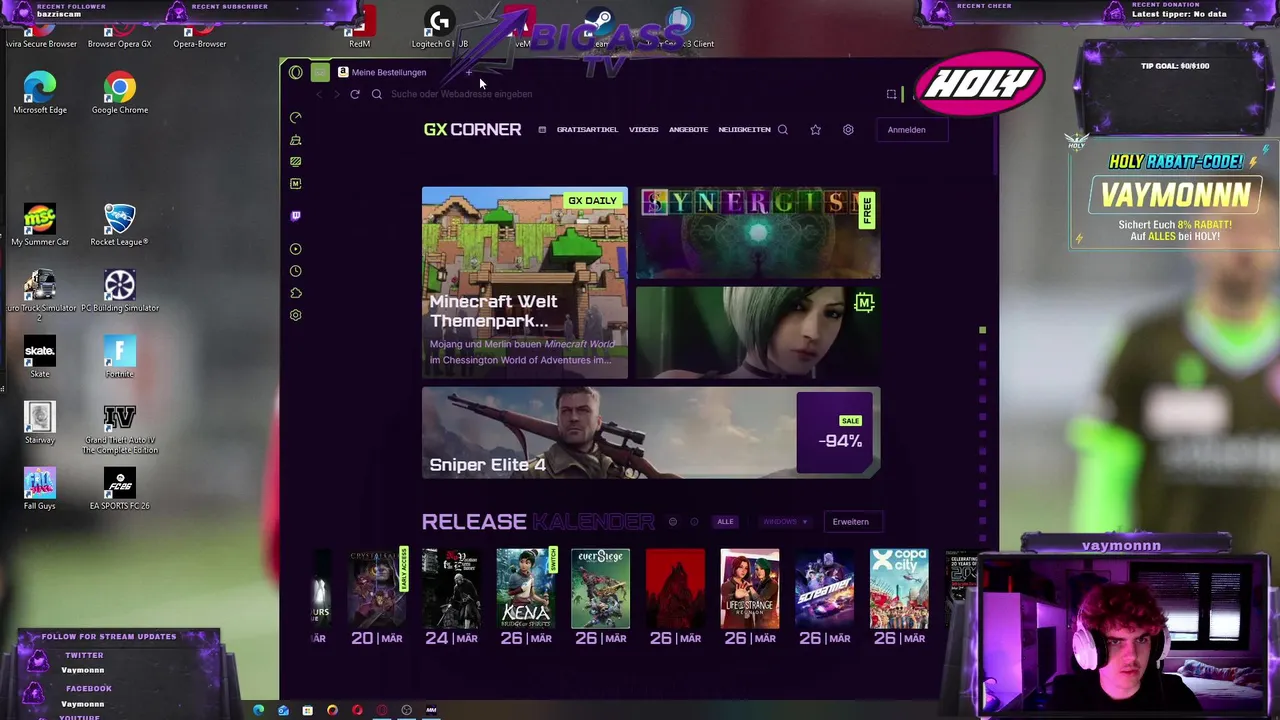Viewport: 1280px width, 720px height.
Task: Select the ALLE filter in Release Kalender
Action: click(x=725, y=522)
